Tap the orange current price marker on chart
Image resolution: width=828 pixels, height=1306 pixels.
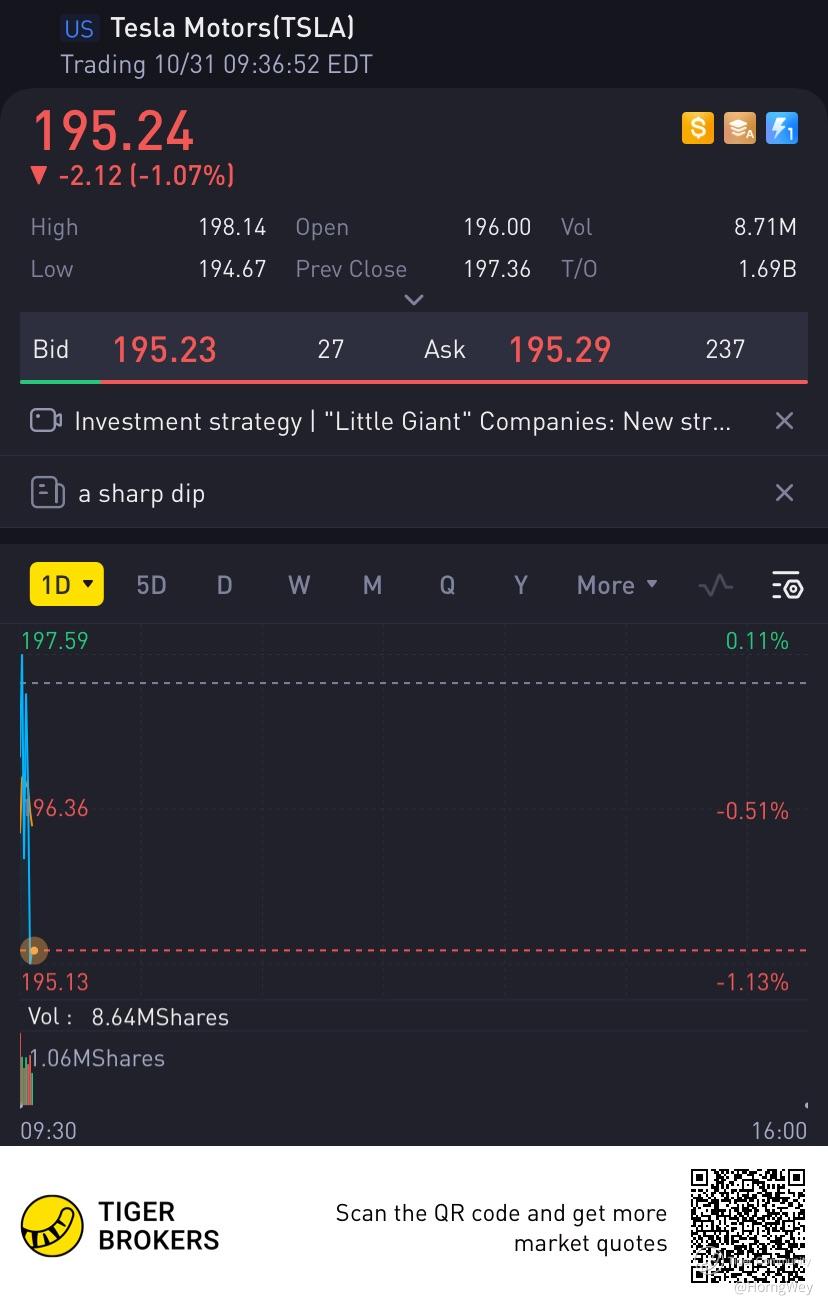(x=34, y=950)
